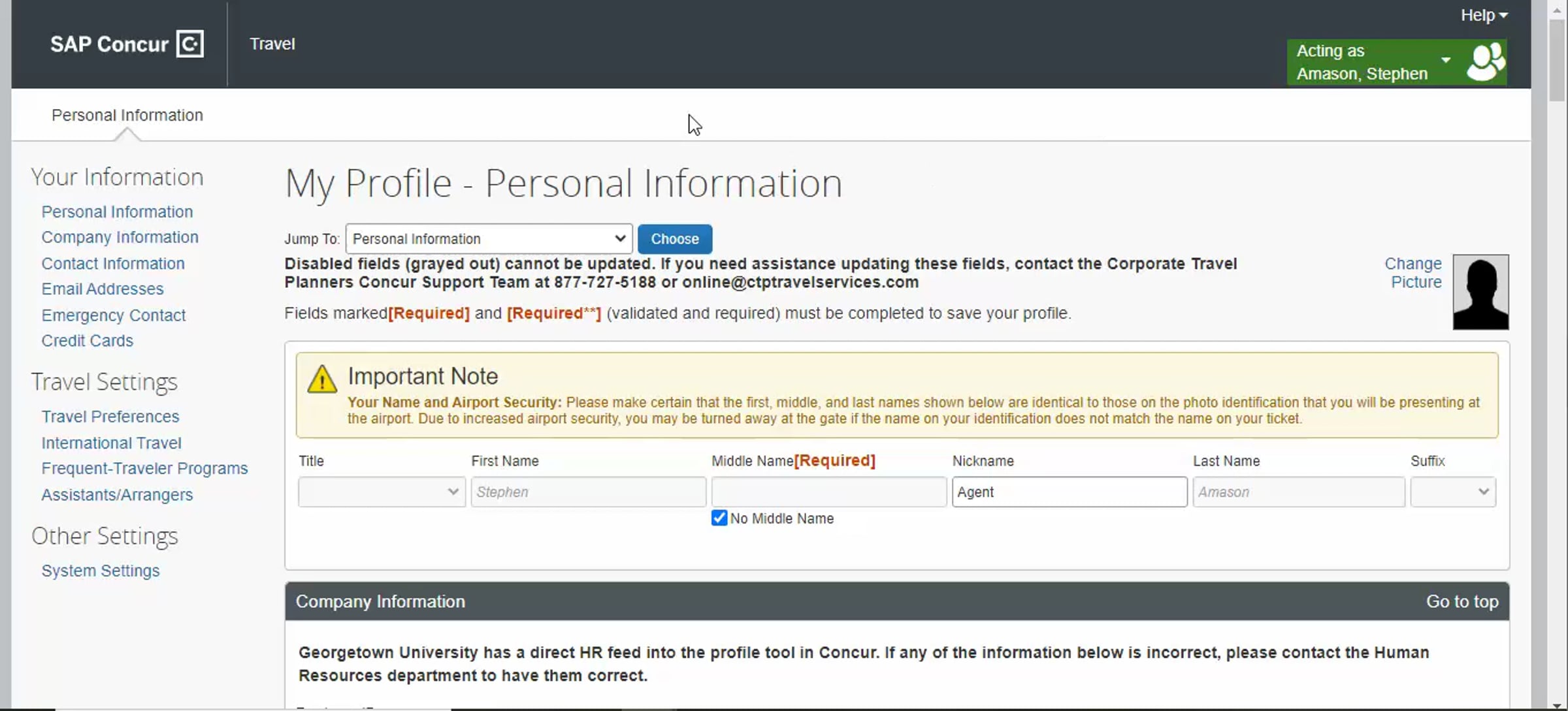Open the user profile people icon

(x=1486, y=62)
